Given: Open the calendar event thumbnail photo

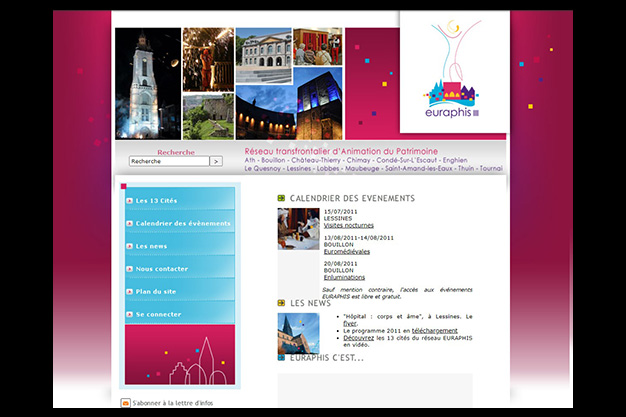Looking at the screenshot, I should [298, 229].
